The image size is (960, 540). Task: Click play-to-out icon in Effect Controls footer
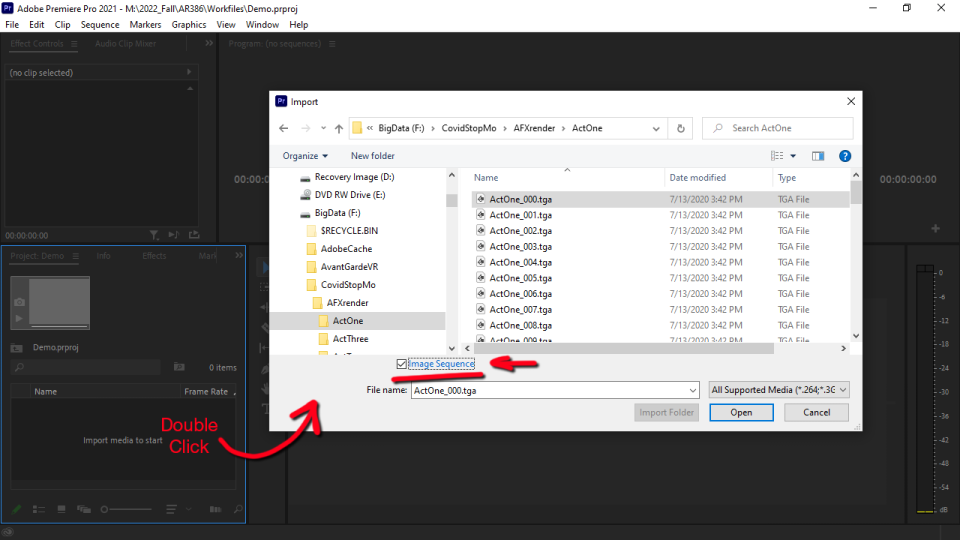click(174, 235)
